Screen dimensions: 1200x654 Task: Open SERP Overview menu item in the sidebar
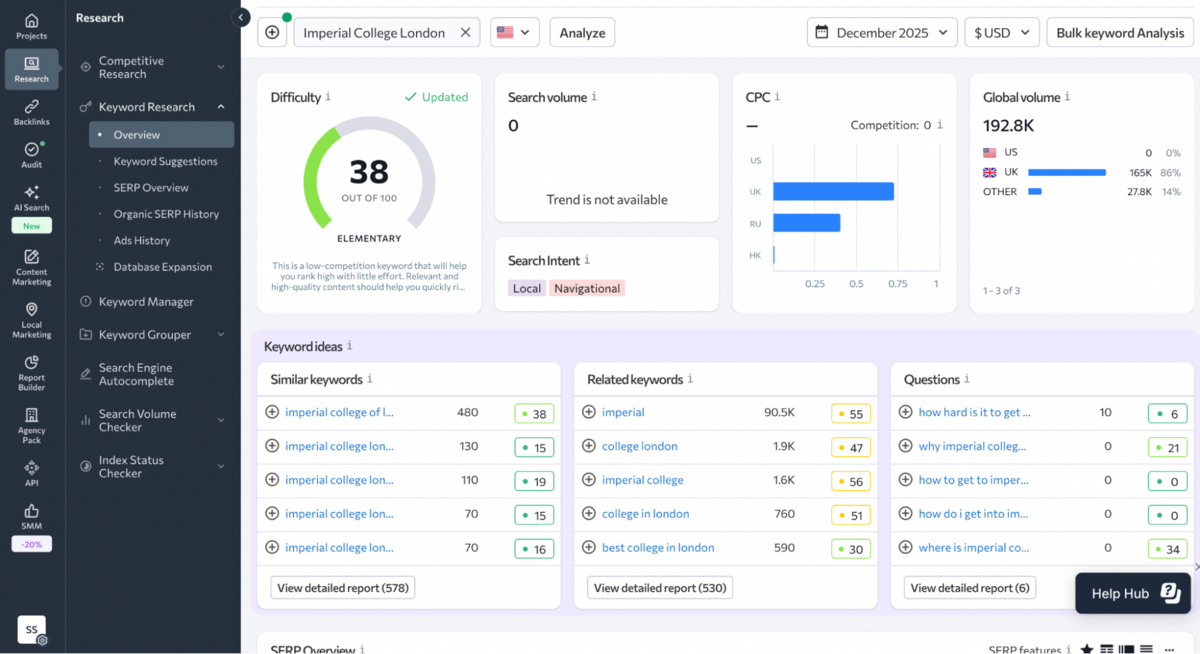tap(151, 187)
